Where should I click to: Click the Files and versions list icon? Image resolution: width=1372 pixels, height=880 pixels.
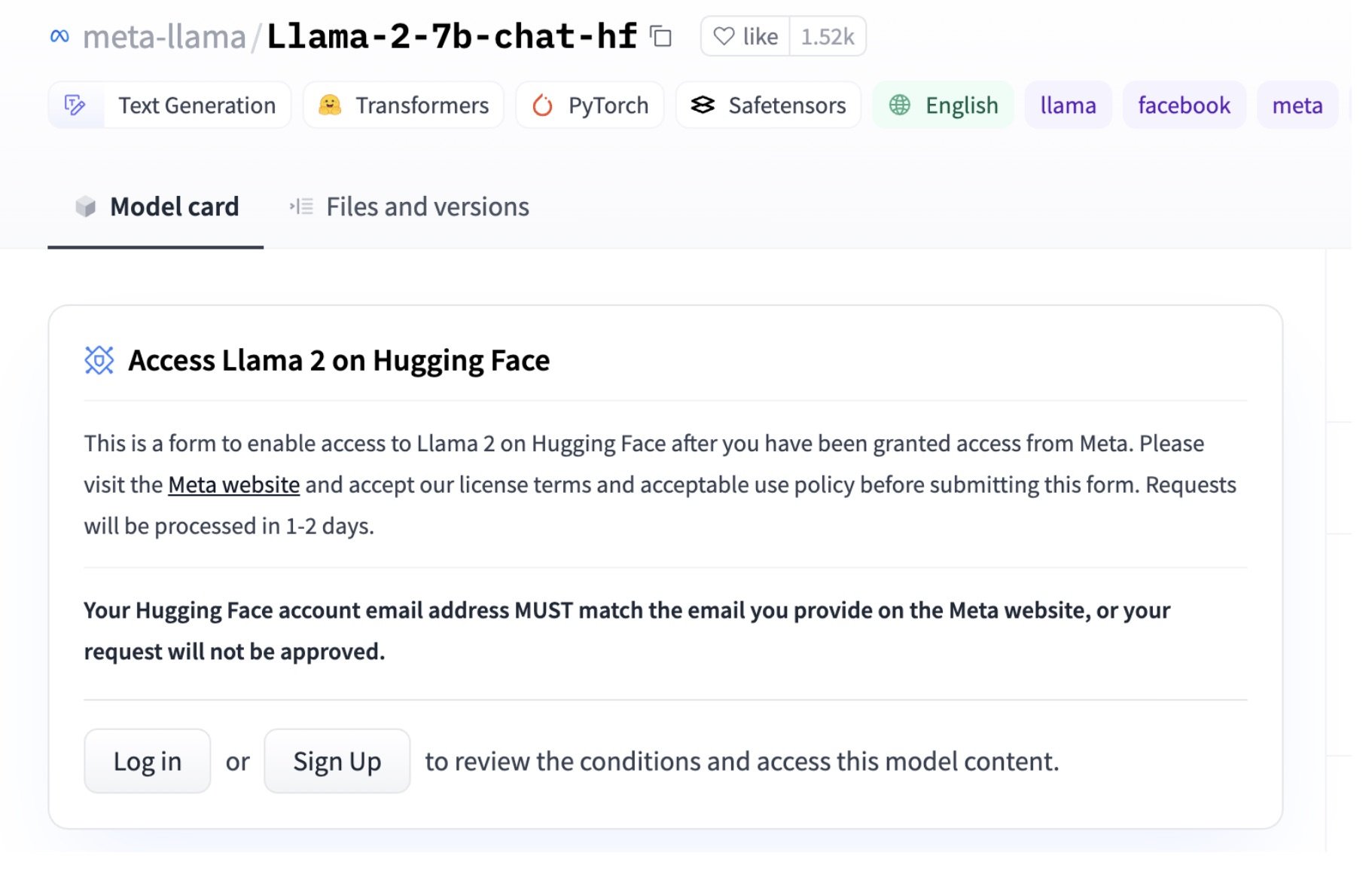[302, 206]
